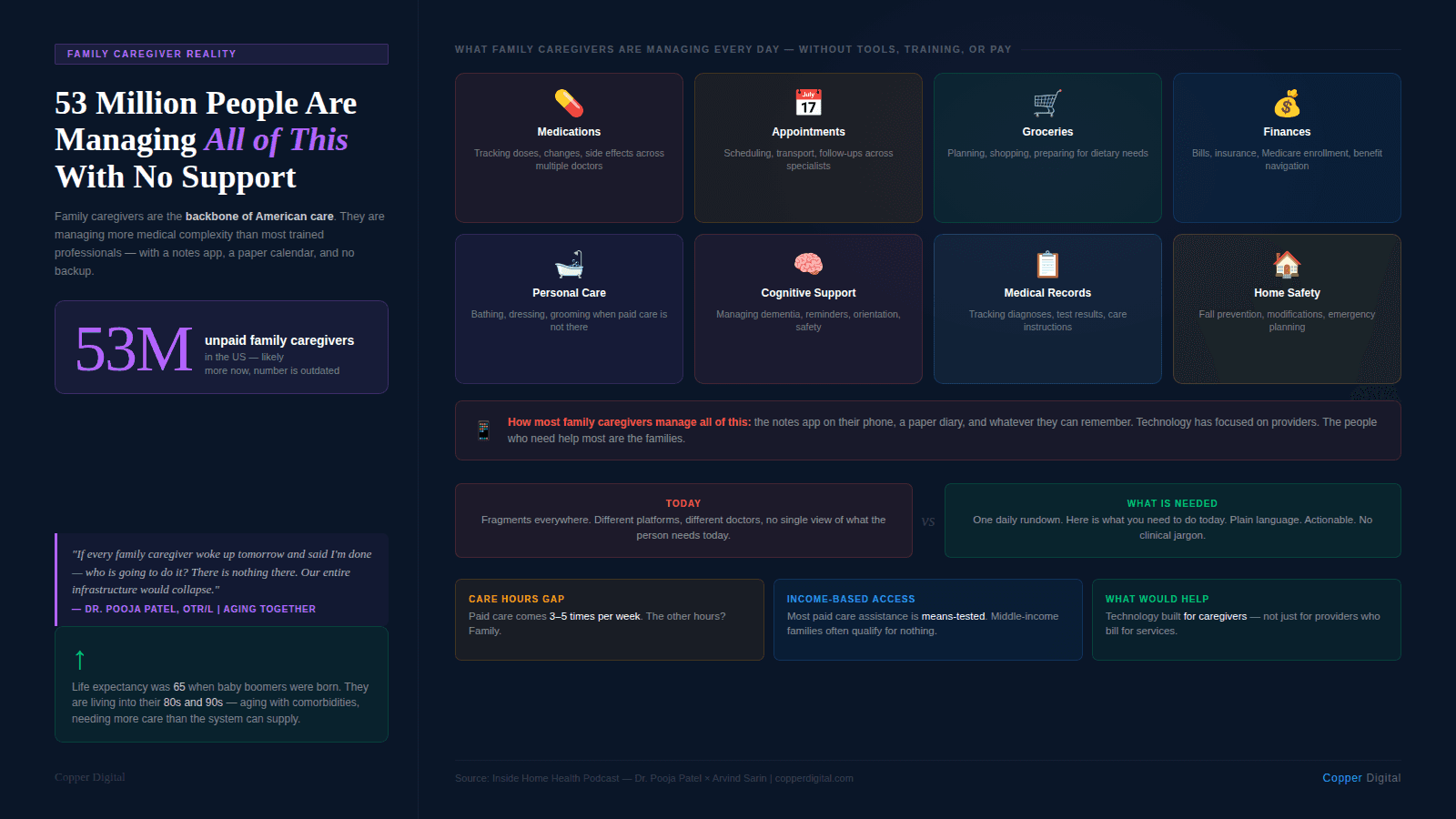Screen dimensions: 1456x819
Task: Click the large 53M statistic
Action: click(x=134, y=349)
